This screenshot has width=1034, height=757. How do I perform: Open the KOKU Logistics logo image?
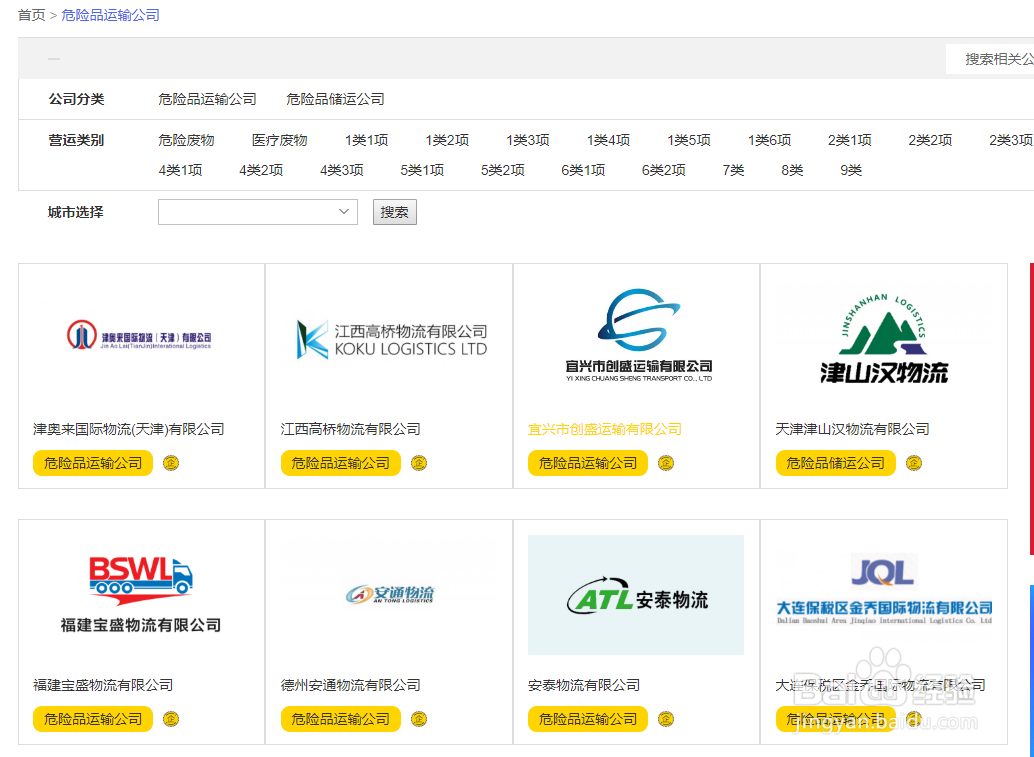point(392,340)
